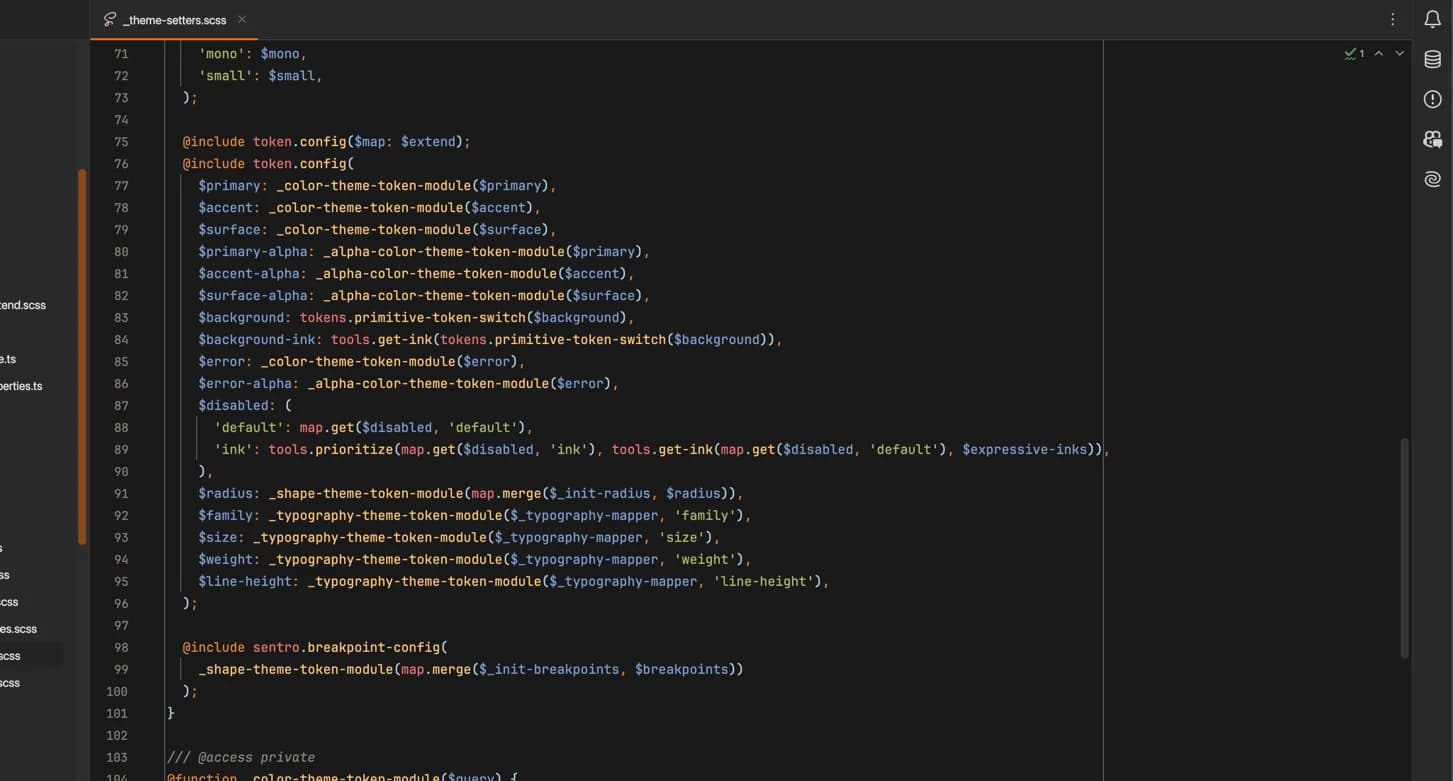Click the green inspections checkmark widget
Screen dimensions: 1453x781
coord(1350,53)
